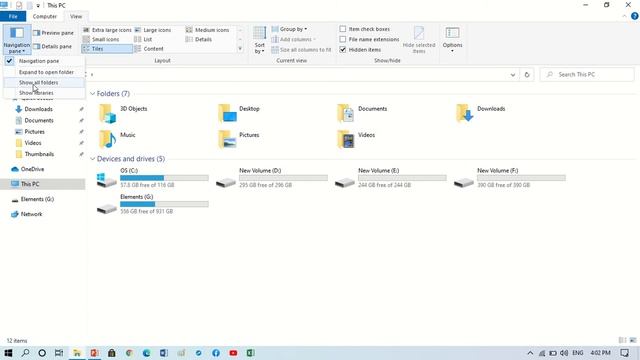The image size is (640, 360).
Task: Open Help question mark icon
Action: click(635, 16)
